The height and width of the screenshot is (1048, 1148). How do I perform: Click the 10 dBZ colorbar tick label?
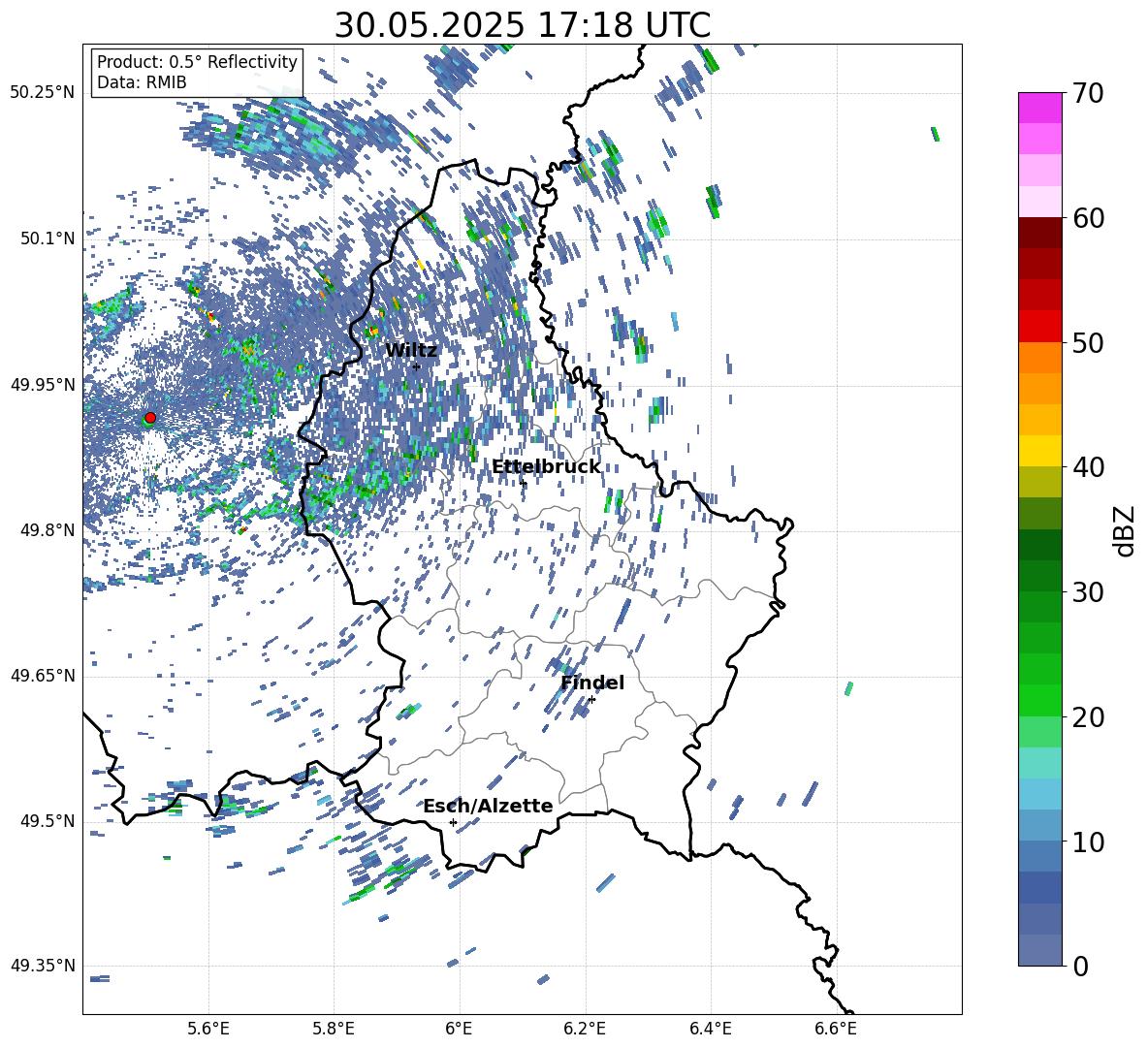(1088, 842)
